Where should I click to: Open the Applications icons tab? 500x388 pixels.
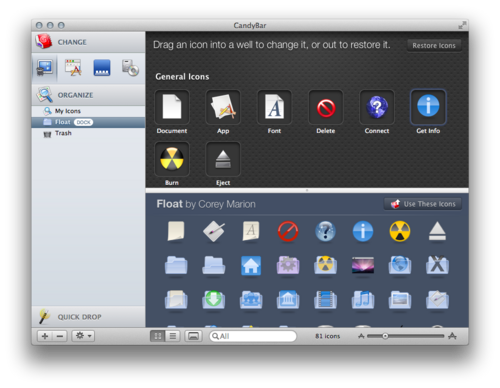pos(73,68)
